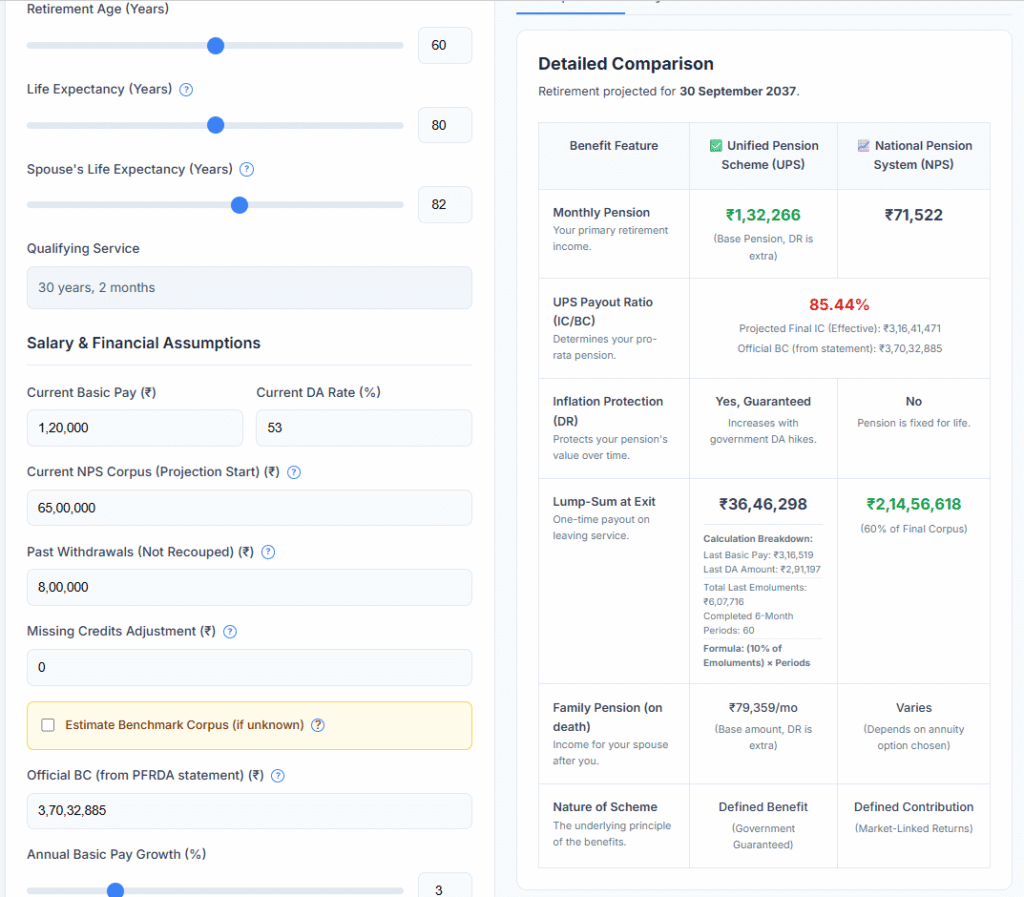The image size is (1024, 897).
Task: Click the Retirement Age value box showing 60
Action: 444,45
